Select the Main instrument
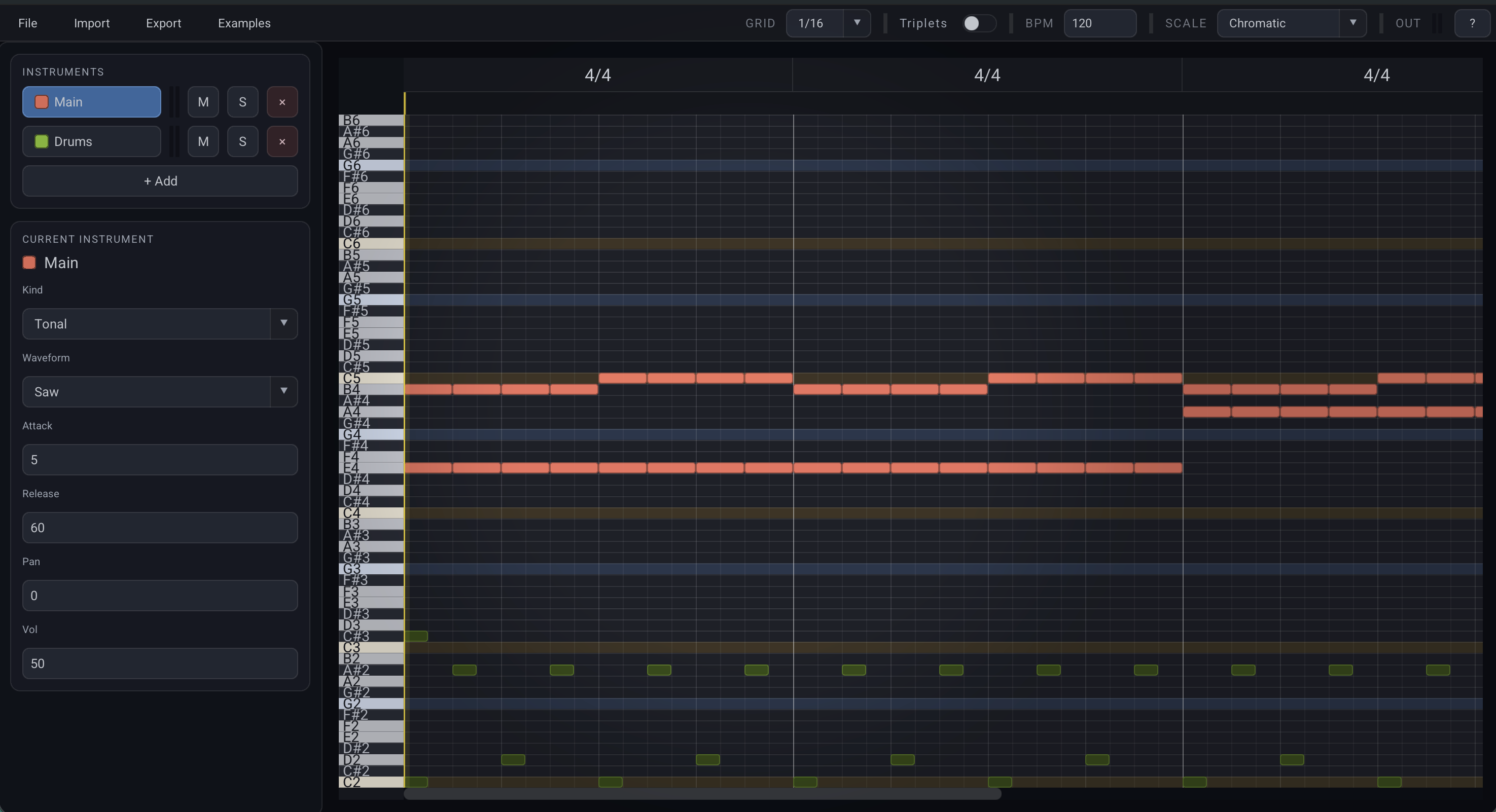The image size is (1496, 812). [92, 102]
